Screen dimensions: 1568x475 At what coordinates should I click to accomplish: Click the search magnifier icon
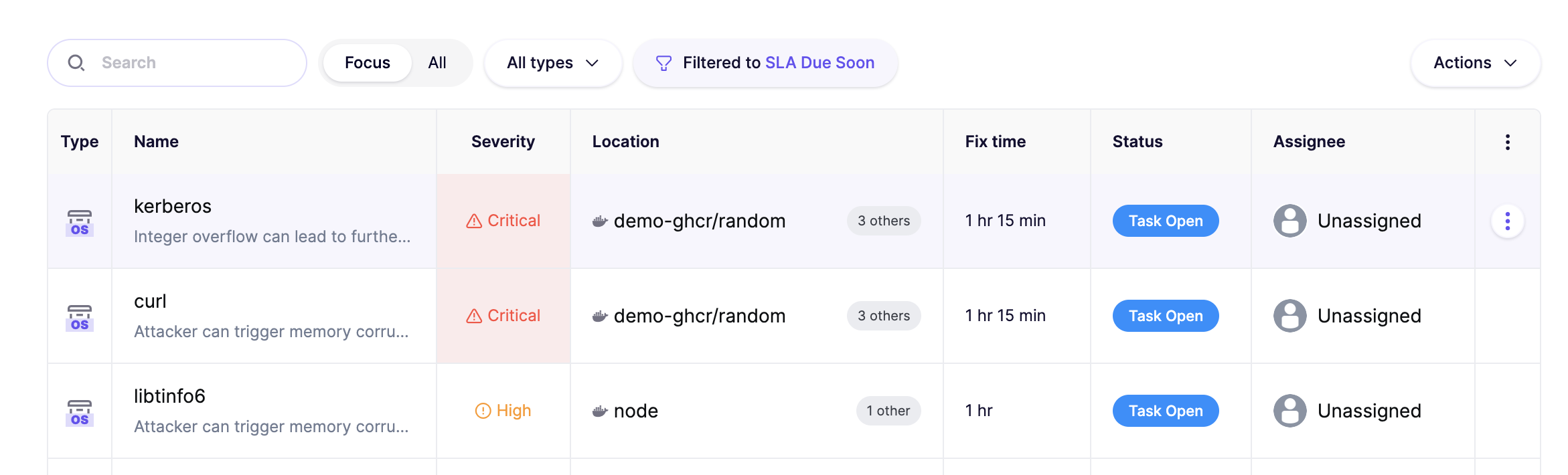point(76,63)
